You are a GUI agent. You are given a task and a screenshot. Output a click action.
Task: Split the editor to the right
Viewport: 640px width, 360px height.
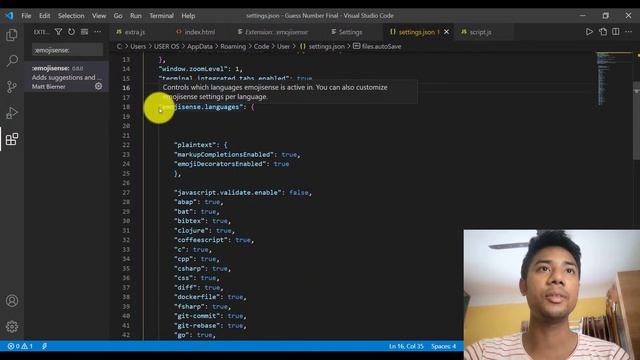point(616,32)
